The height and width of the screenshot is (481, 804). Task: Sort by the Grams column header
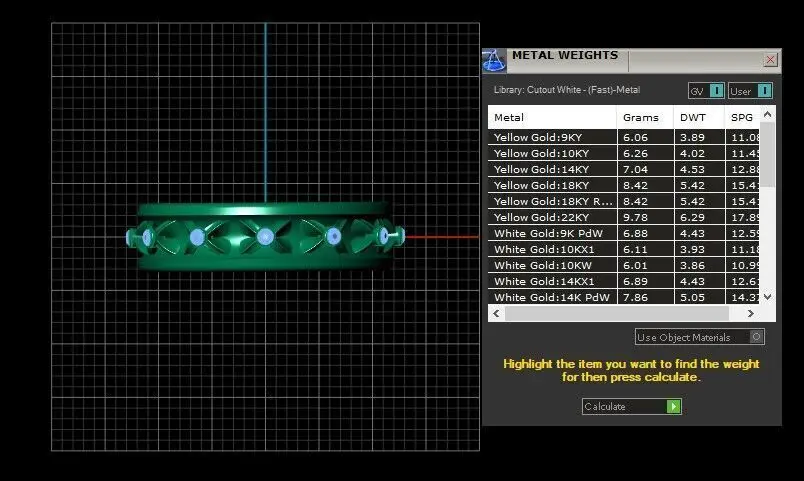[x=645, y=117]
